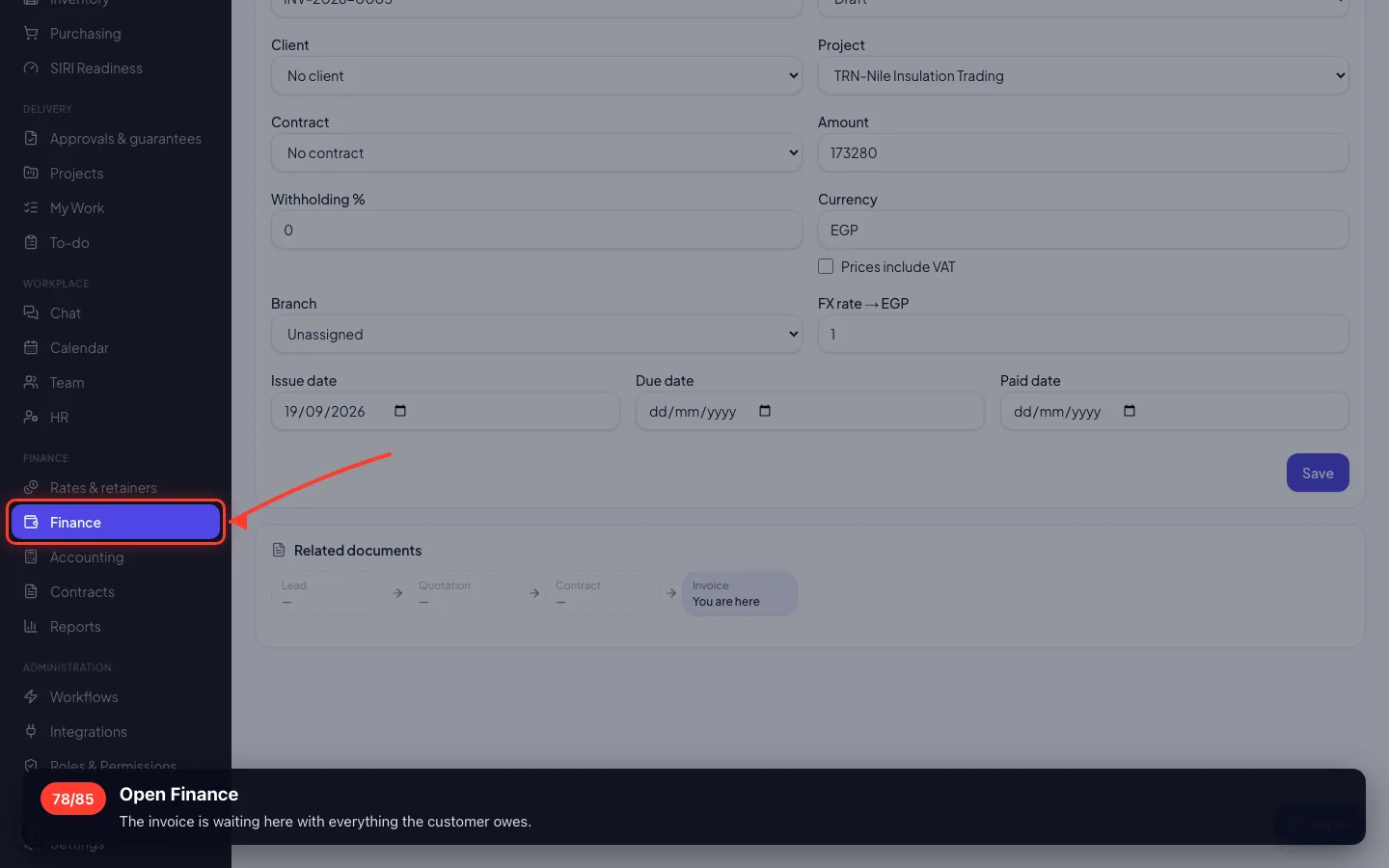Click the Purchasing cart icon
This screenshot has height=868, width=1389.
31,34
